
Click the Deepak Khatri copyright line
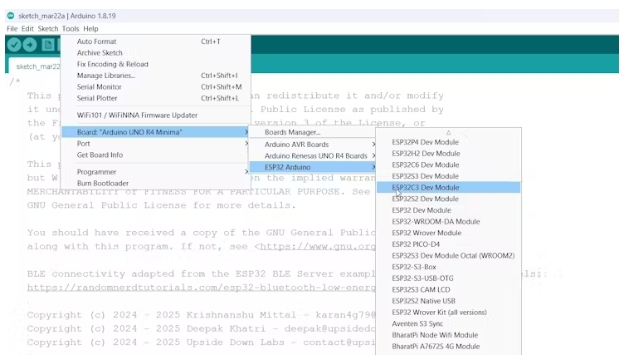point(201,329)
